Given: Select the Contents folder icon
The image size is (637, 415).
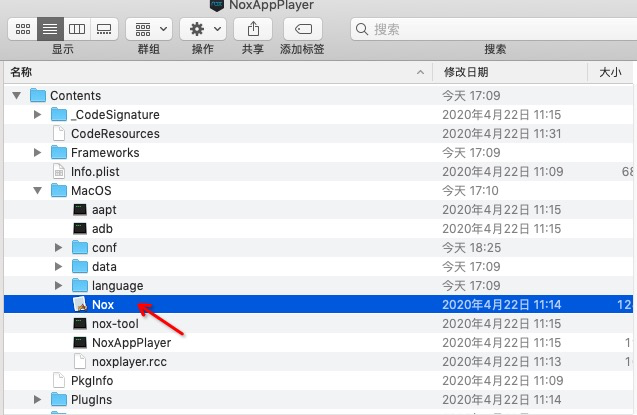Looking at the screenshot, I should pos(38,95).
